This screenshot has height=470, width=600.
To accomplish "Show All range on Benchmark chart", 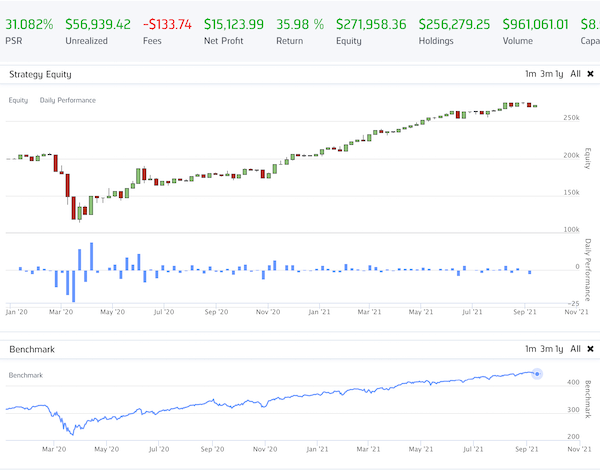I will pyautogui.click(x=575, y=349).
